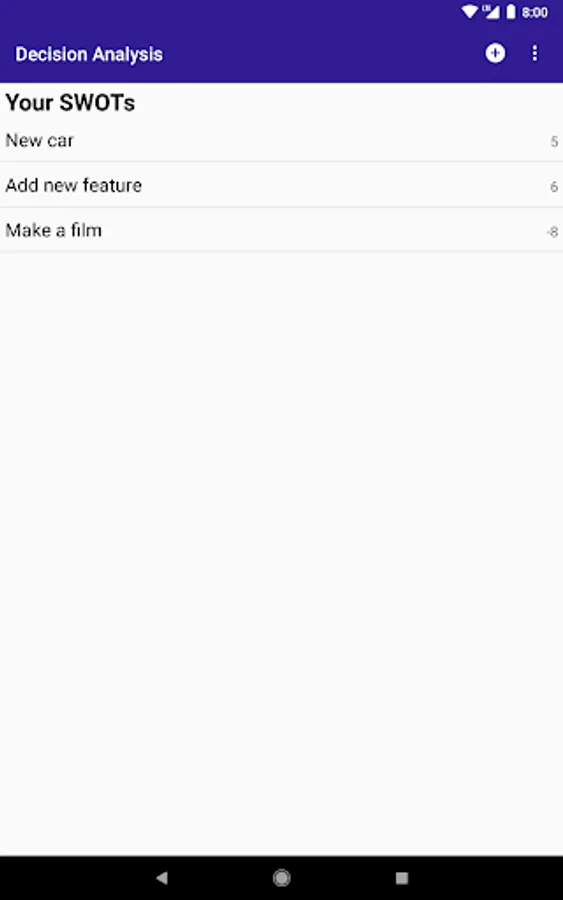Tap the Android home circle button
Image resolution: width=563 pixels, height=900 pixels.
point(281,877)
